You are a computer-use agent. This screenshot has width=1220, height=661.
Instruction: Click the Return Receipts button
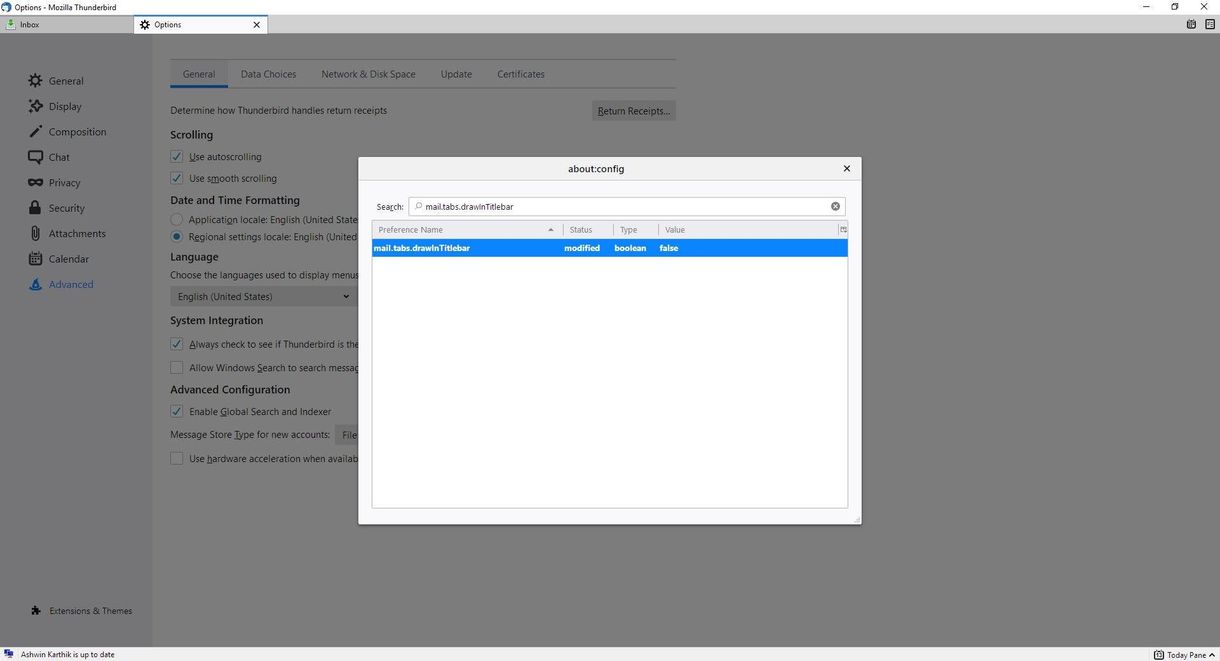(x=634, y=111)
